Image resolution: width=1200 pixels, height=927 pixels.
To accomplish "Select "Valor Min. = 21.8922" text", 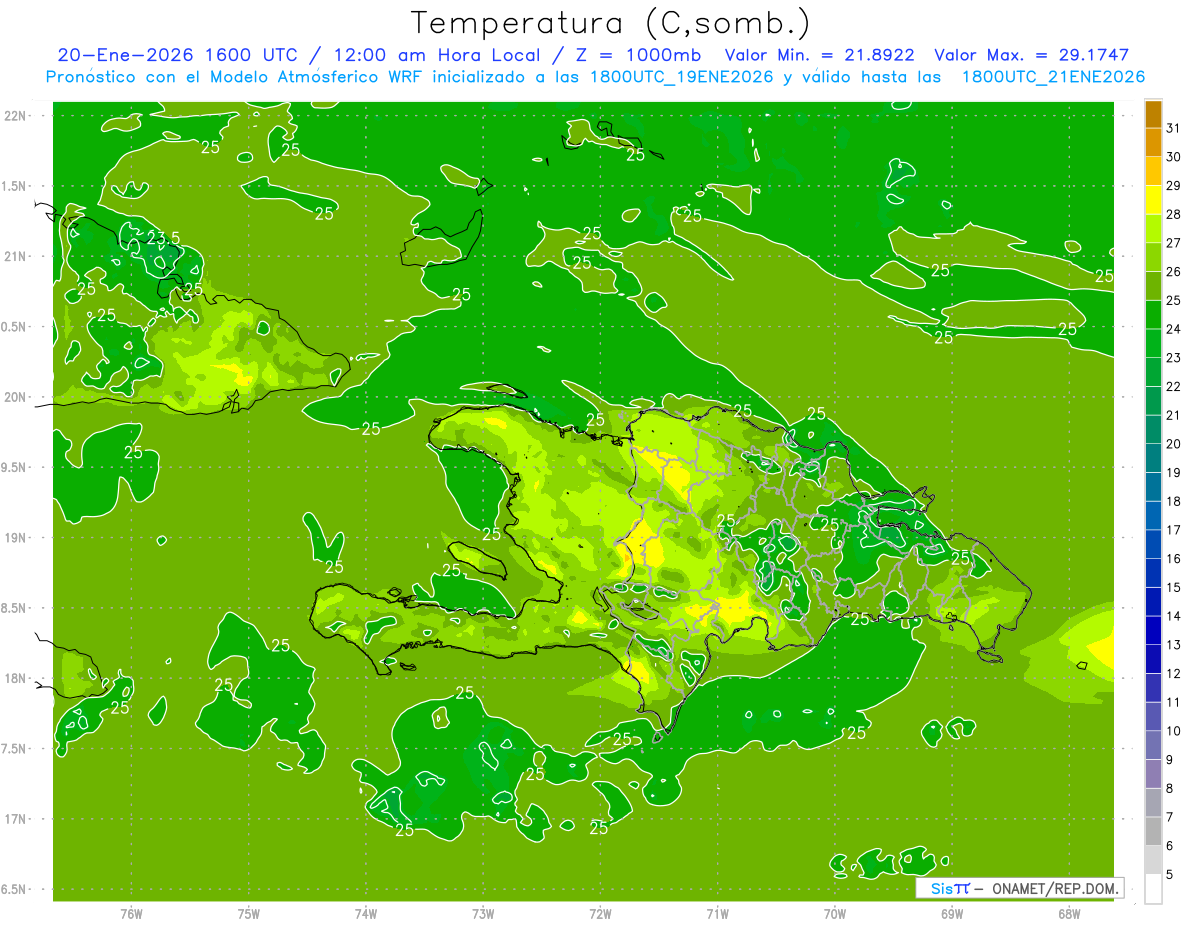I will pos(820,55).
